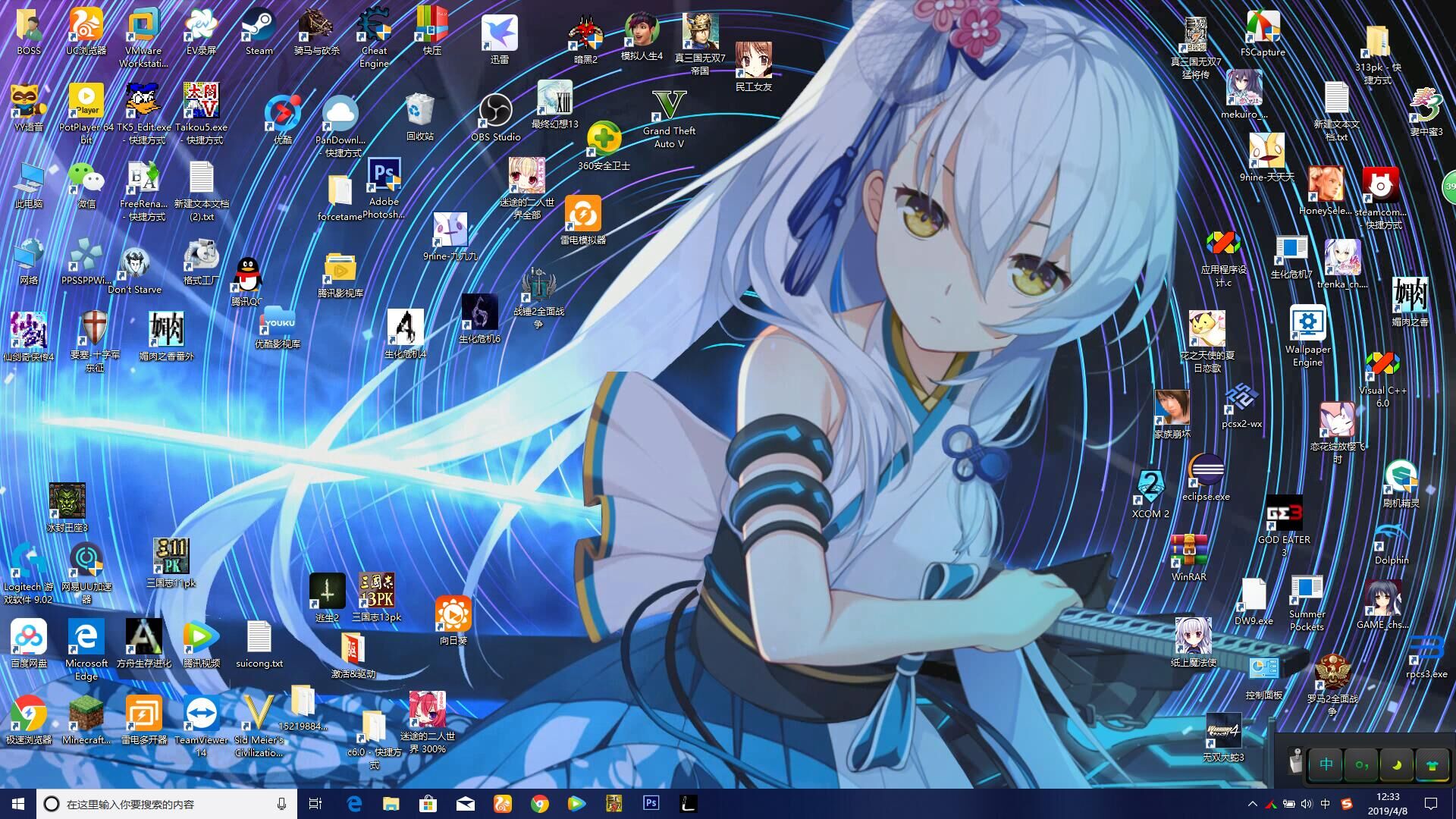
Task: Show hidden system tray icons
Action: (1252, 804)
